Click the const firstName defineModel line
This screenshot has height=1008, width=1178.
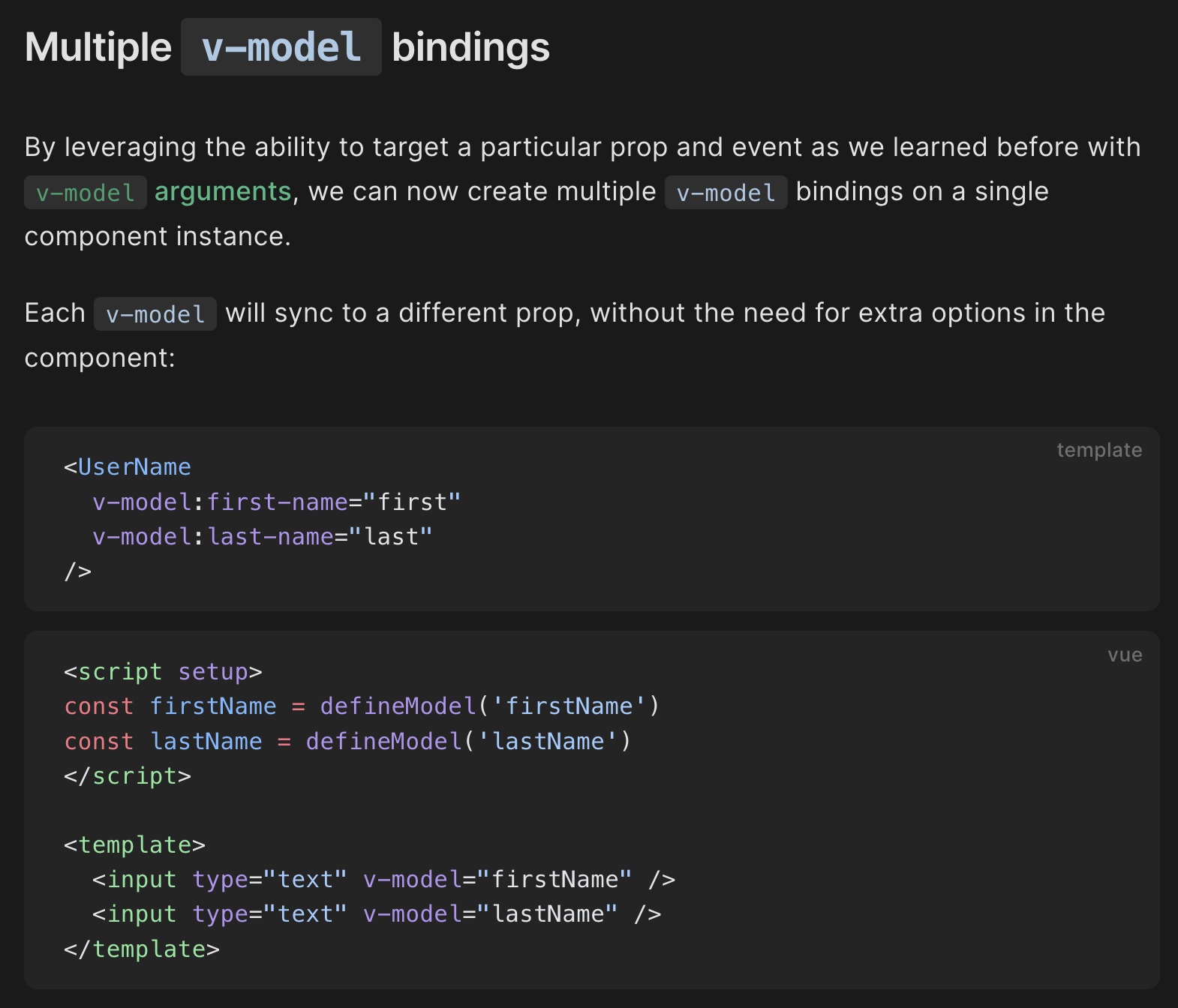click(362, 706)
